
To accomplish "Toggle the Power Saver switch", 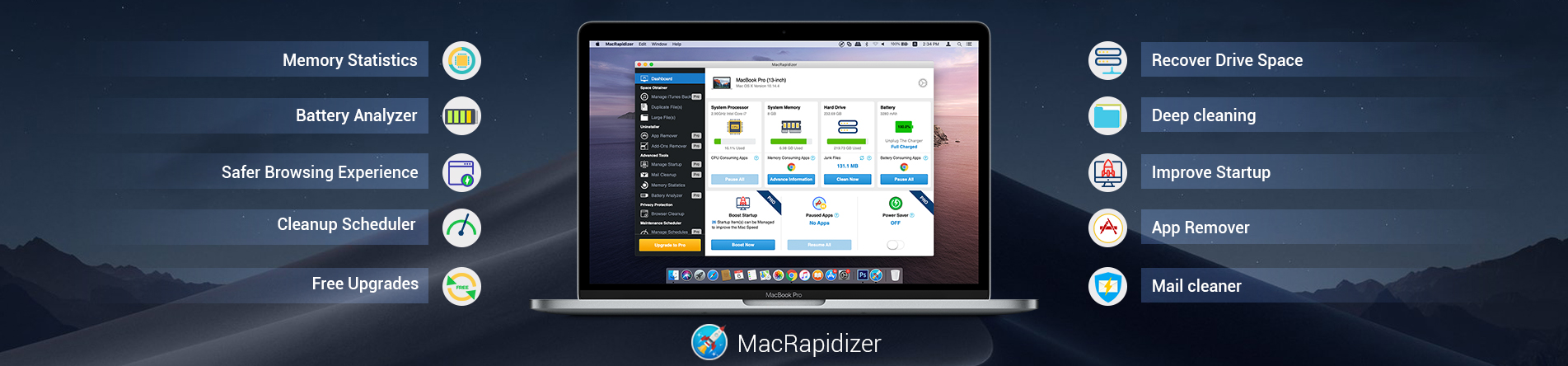I will click(895, 245).
